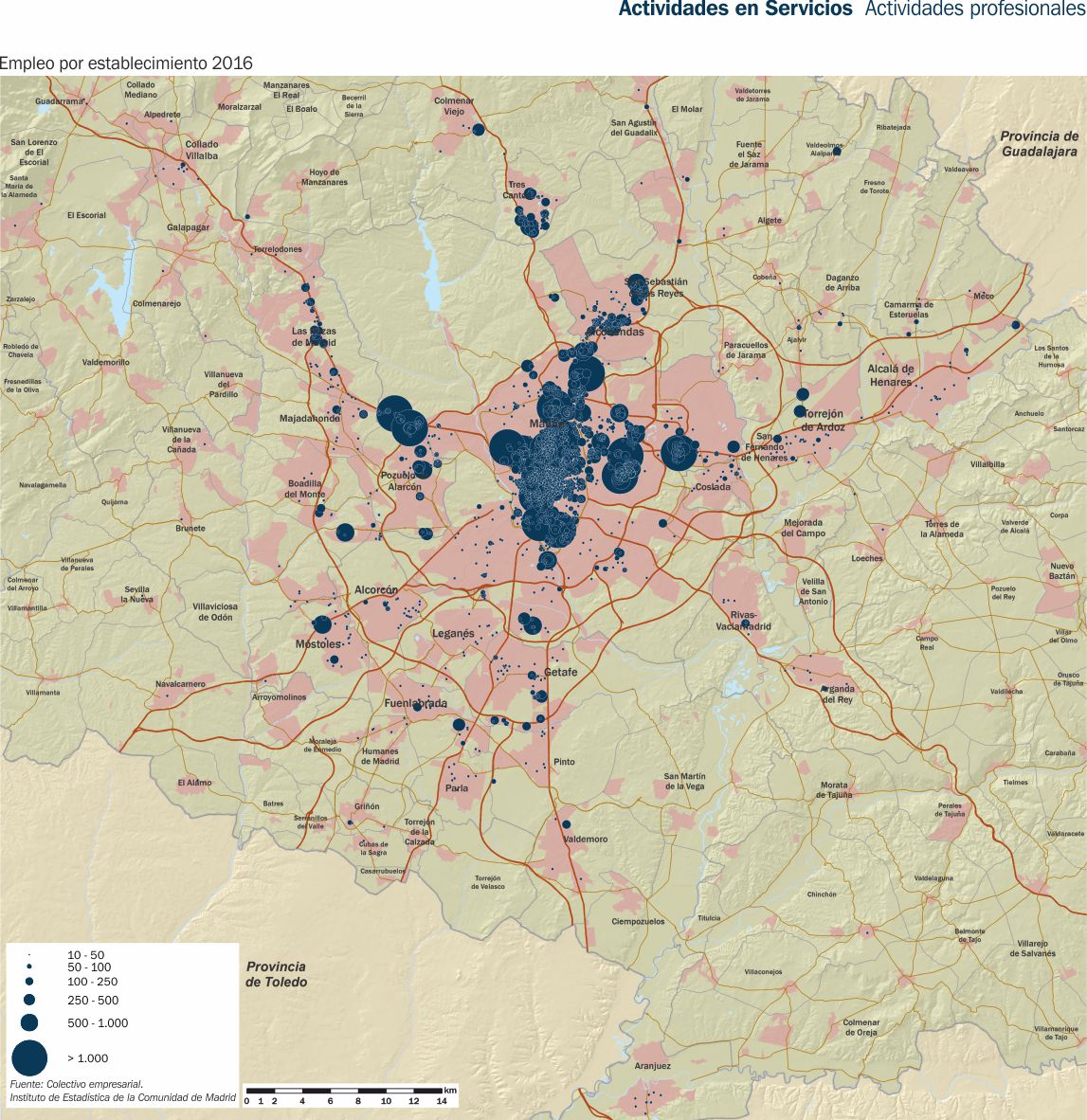Select the Alcalá de Henares label
Screen dimensions: 1087x1120
(x=890, y=375)
